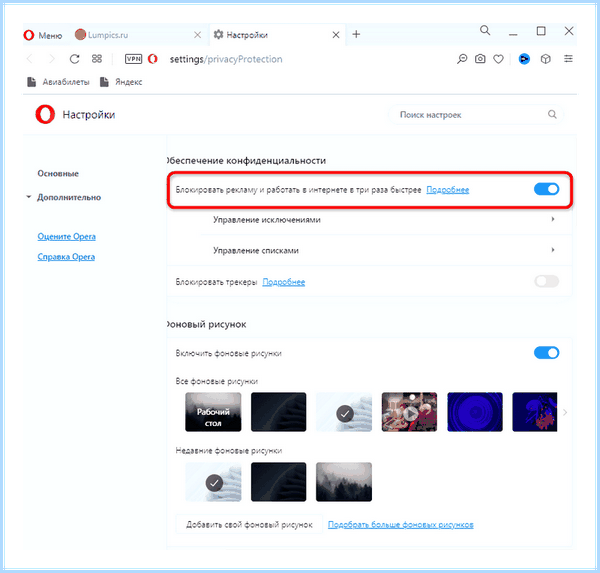600x573 pixels.
Task: Open Подобрать больше фоновых рисунков link
Action: [401, 524]
